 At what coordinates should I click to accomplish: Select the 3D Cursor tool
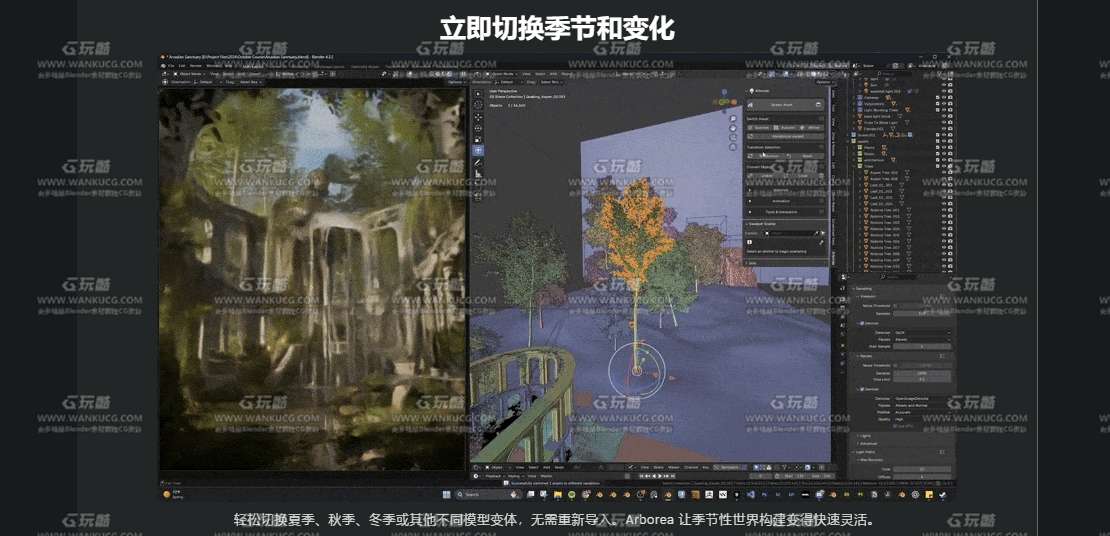pyautogui.click(x=478, y=104)
